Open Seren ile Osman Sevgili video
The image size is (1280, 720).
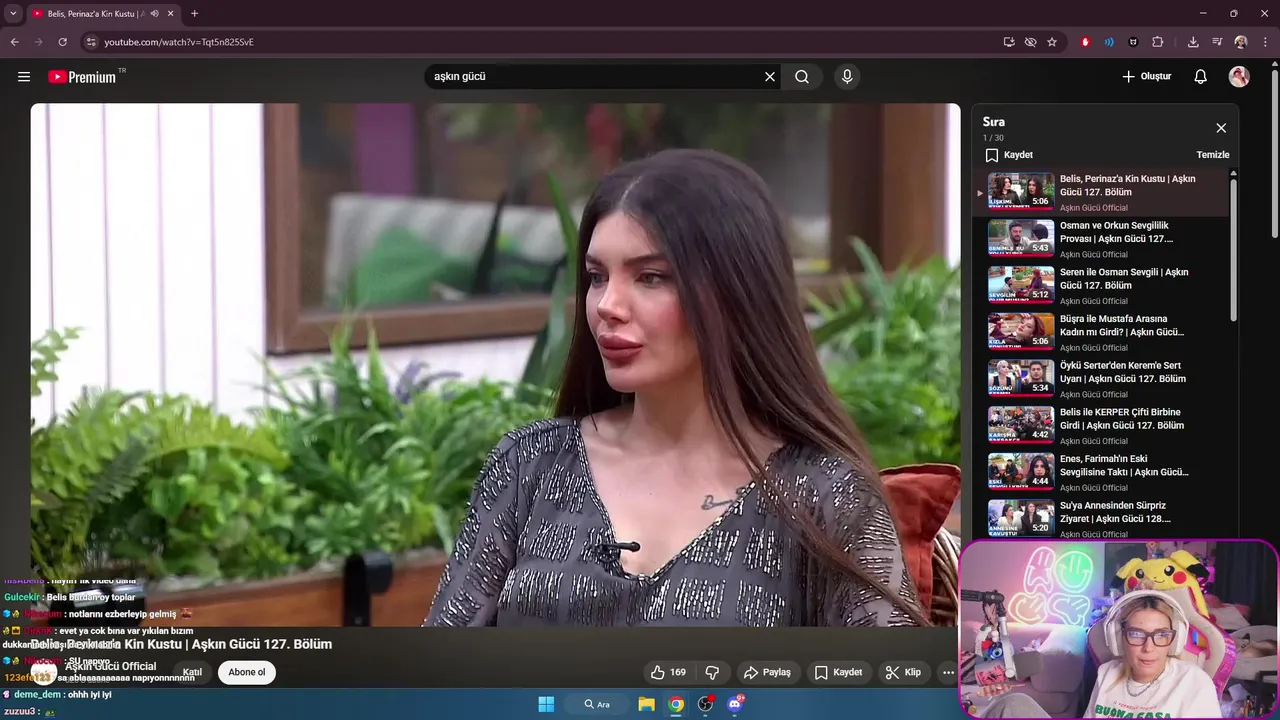(1108, 284)
